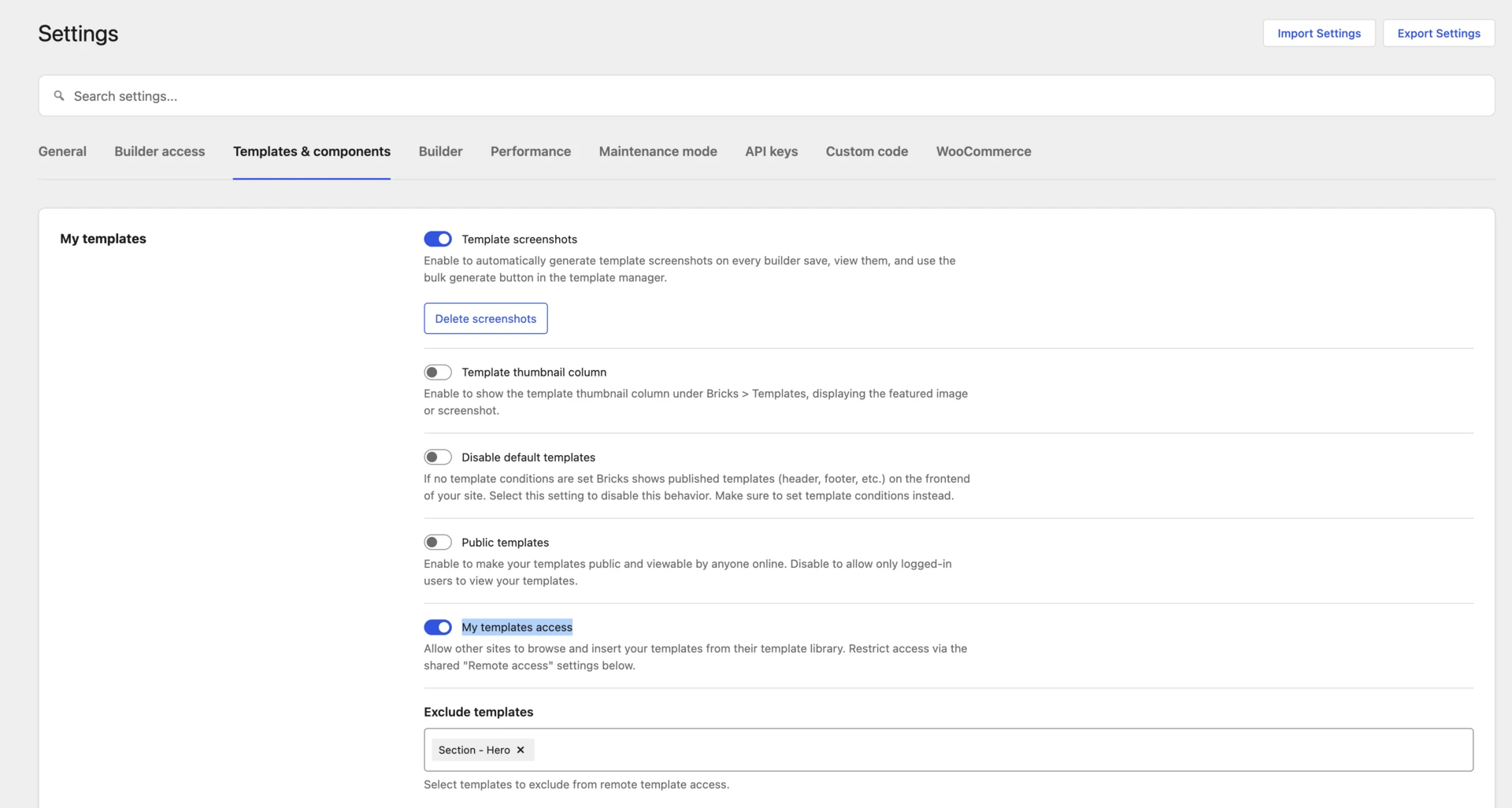Click the Template thumbnail column label
This screenshot has width=1512, height=808.
coord(534,372)
